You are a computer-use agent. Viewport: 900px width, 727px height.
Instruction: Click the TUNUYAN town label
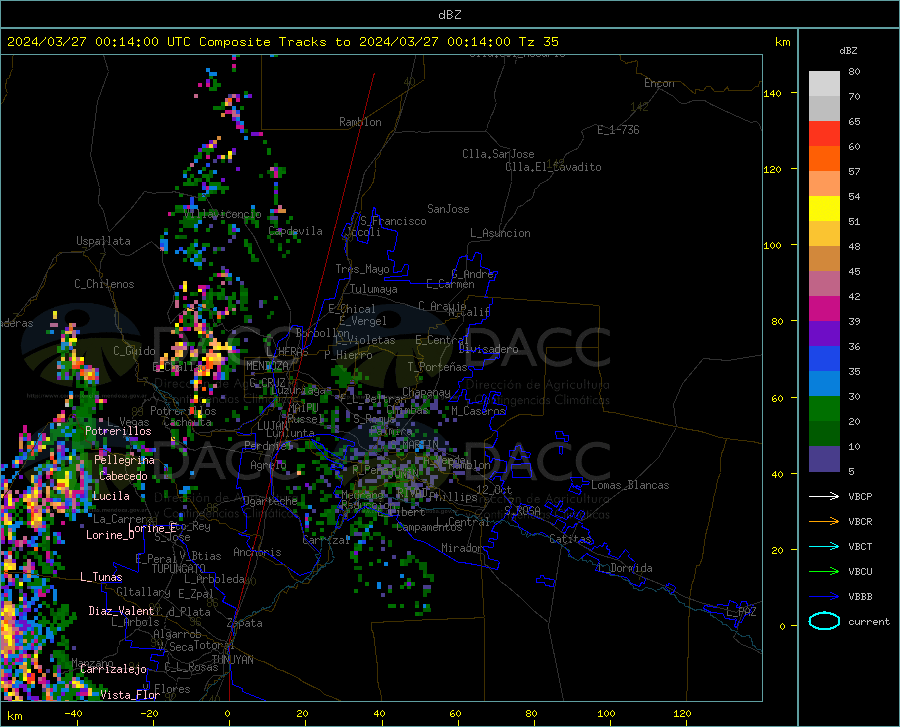pyautogui.click(x=232, y=660)
